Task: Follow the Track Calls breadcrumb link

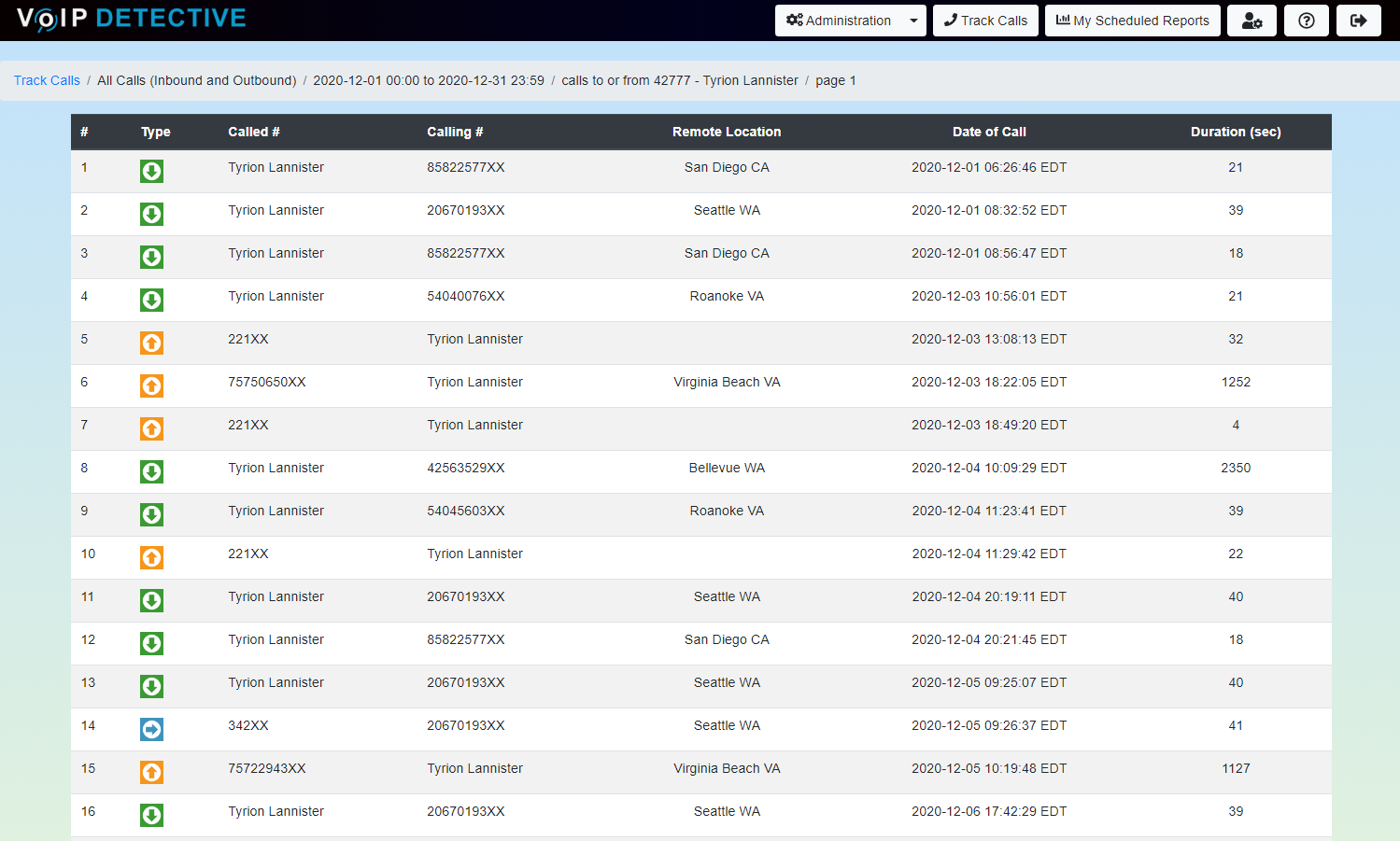Action: [47, 80]
